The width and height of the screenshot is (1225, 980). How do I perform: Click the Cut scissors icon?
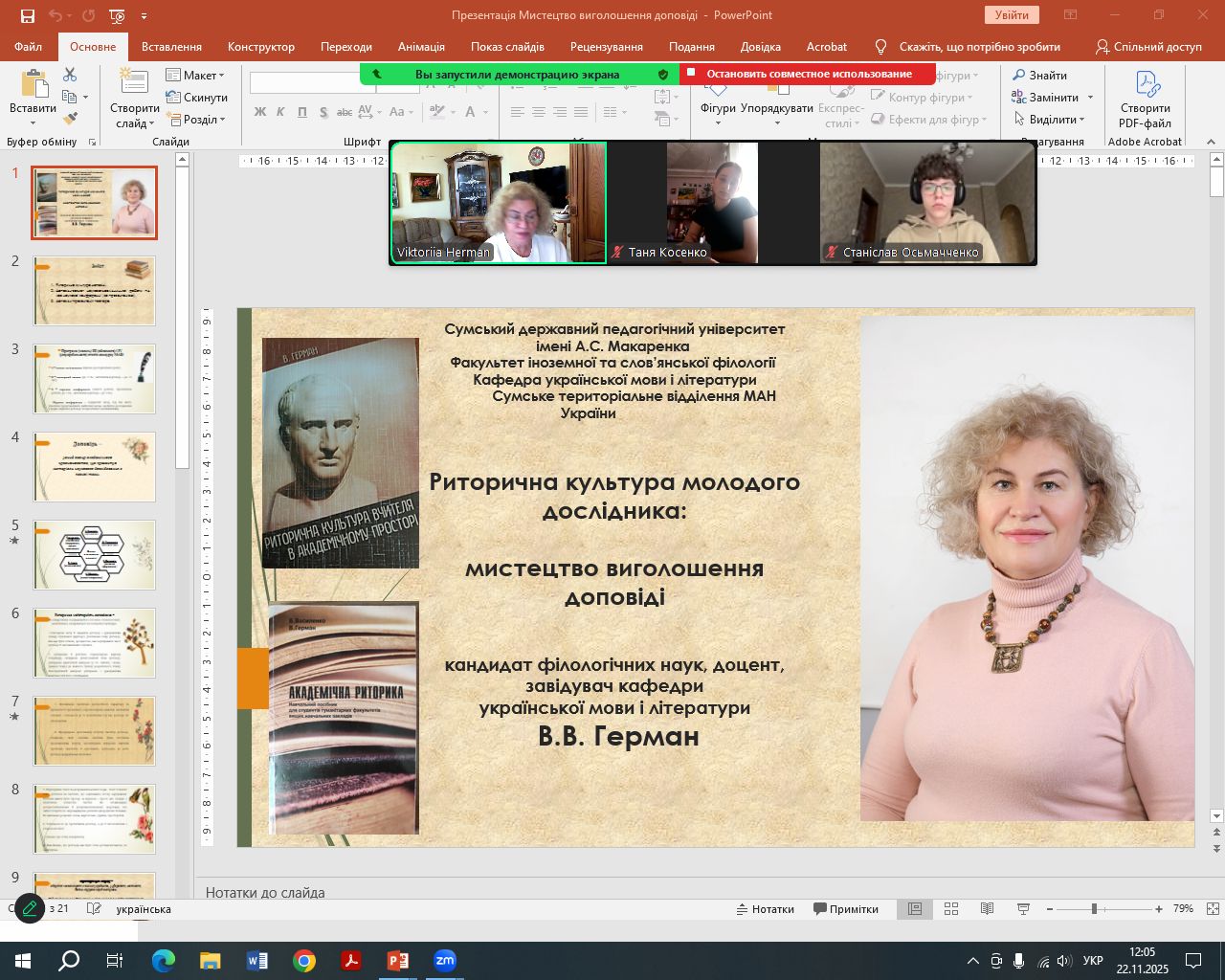(x=70, y=75)
